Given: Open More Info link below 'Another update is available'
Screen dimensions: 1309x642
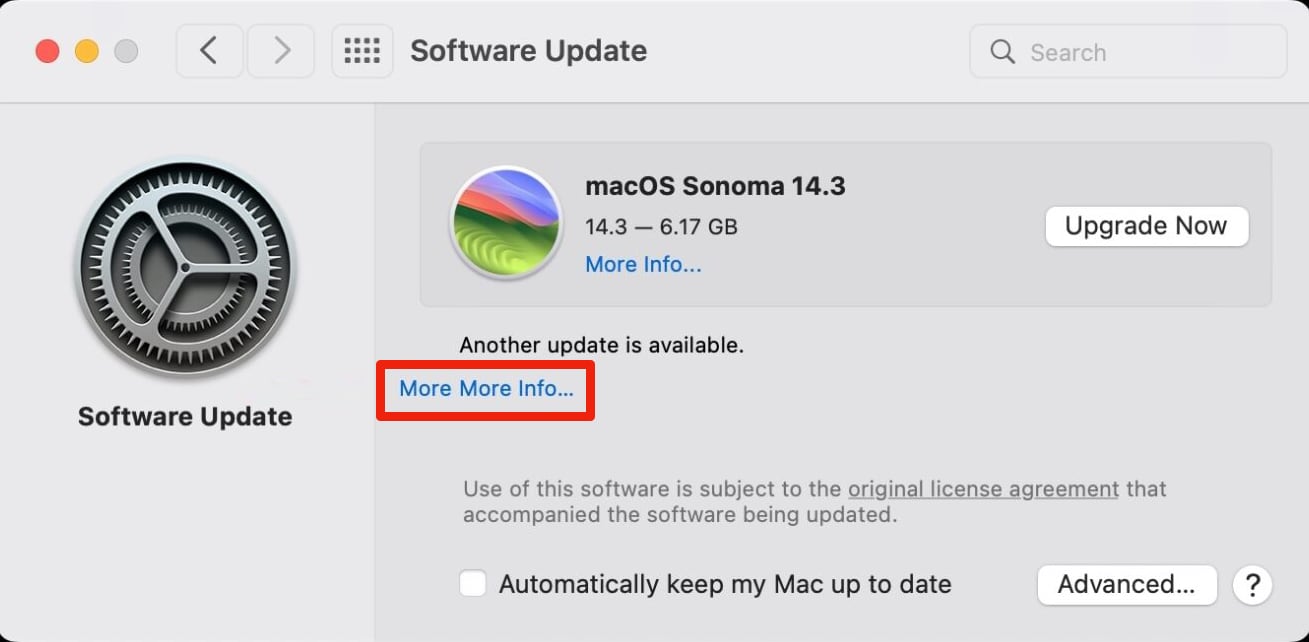Looking at the screenshot, I should [486, 388].
